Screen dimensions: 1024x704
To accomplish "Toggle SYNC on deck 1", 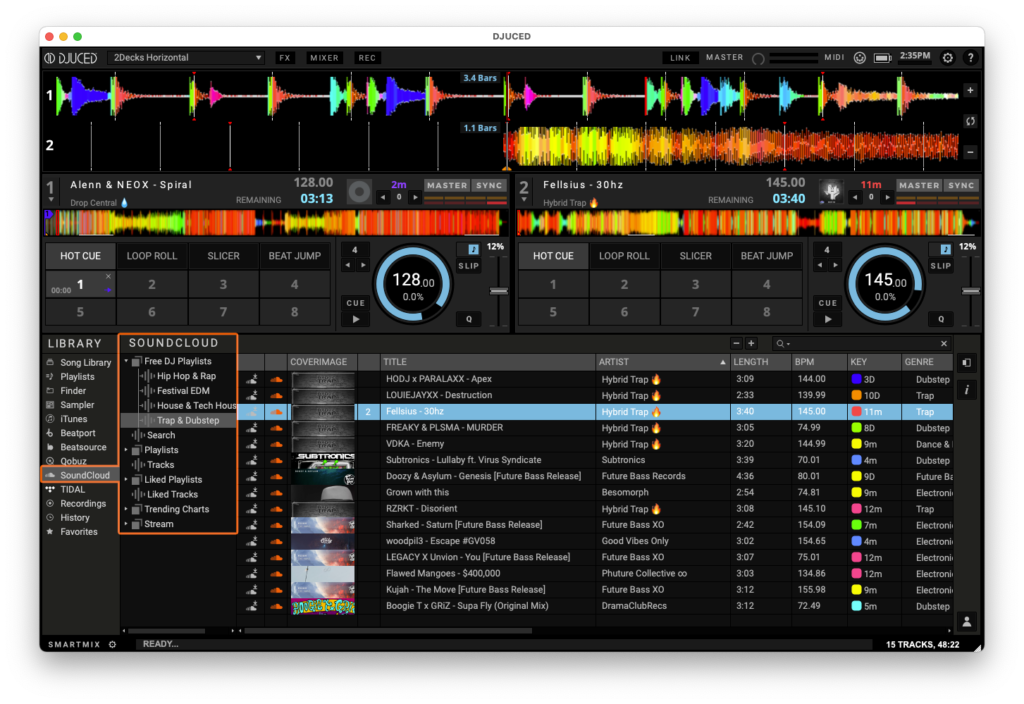I will 489,185.
